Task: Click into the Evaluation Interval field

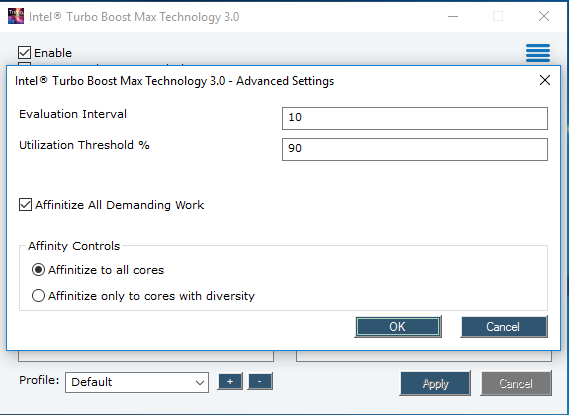Action: point(415,118)
